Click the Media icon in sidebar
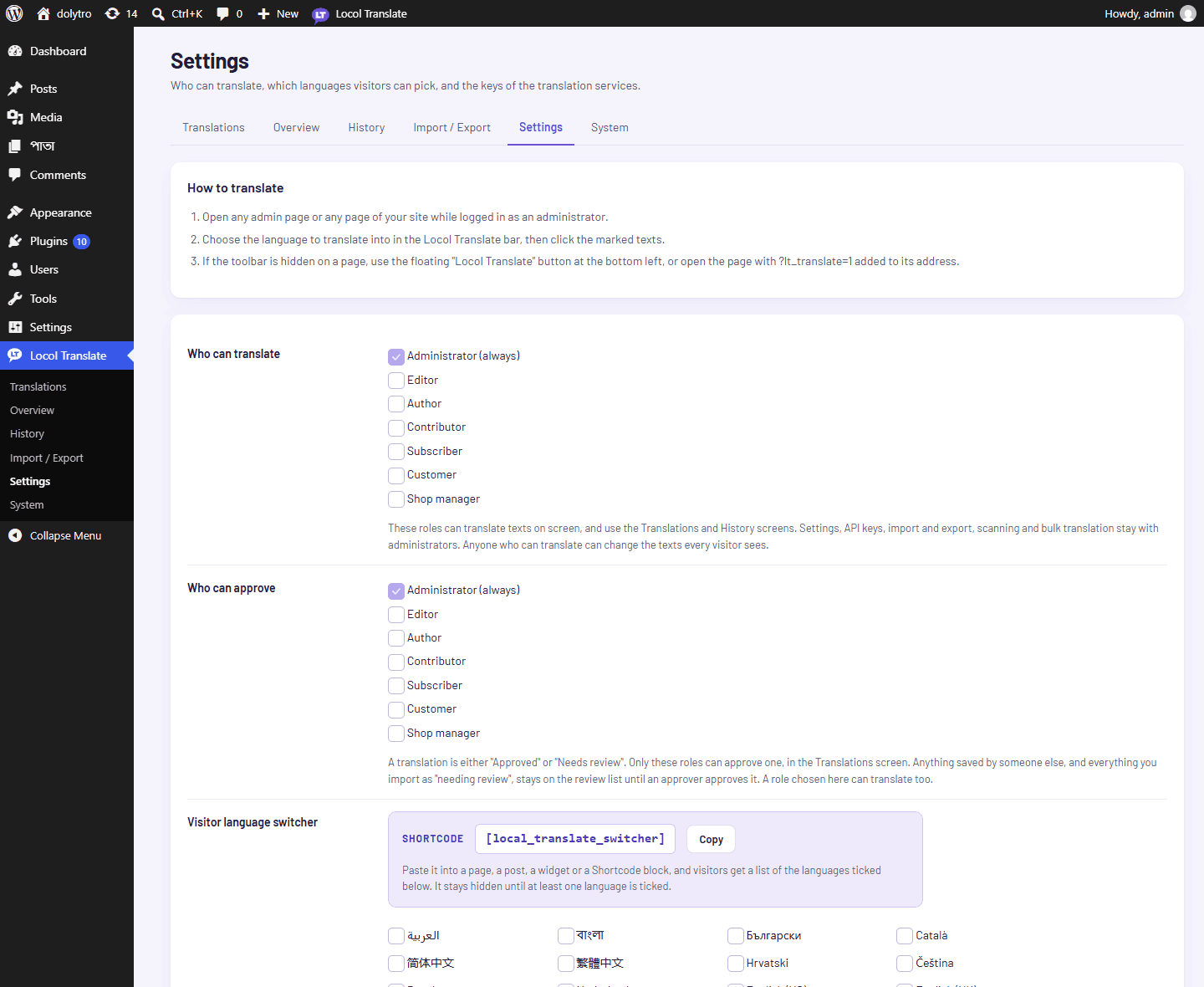The image size is (1204, 987). pos(15,117)
